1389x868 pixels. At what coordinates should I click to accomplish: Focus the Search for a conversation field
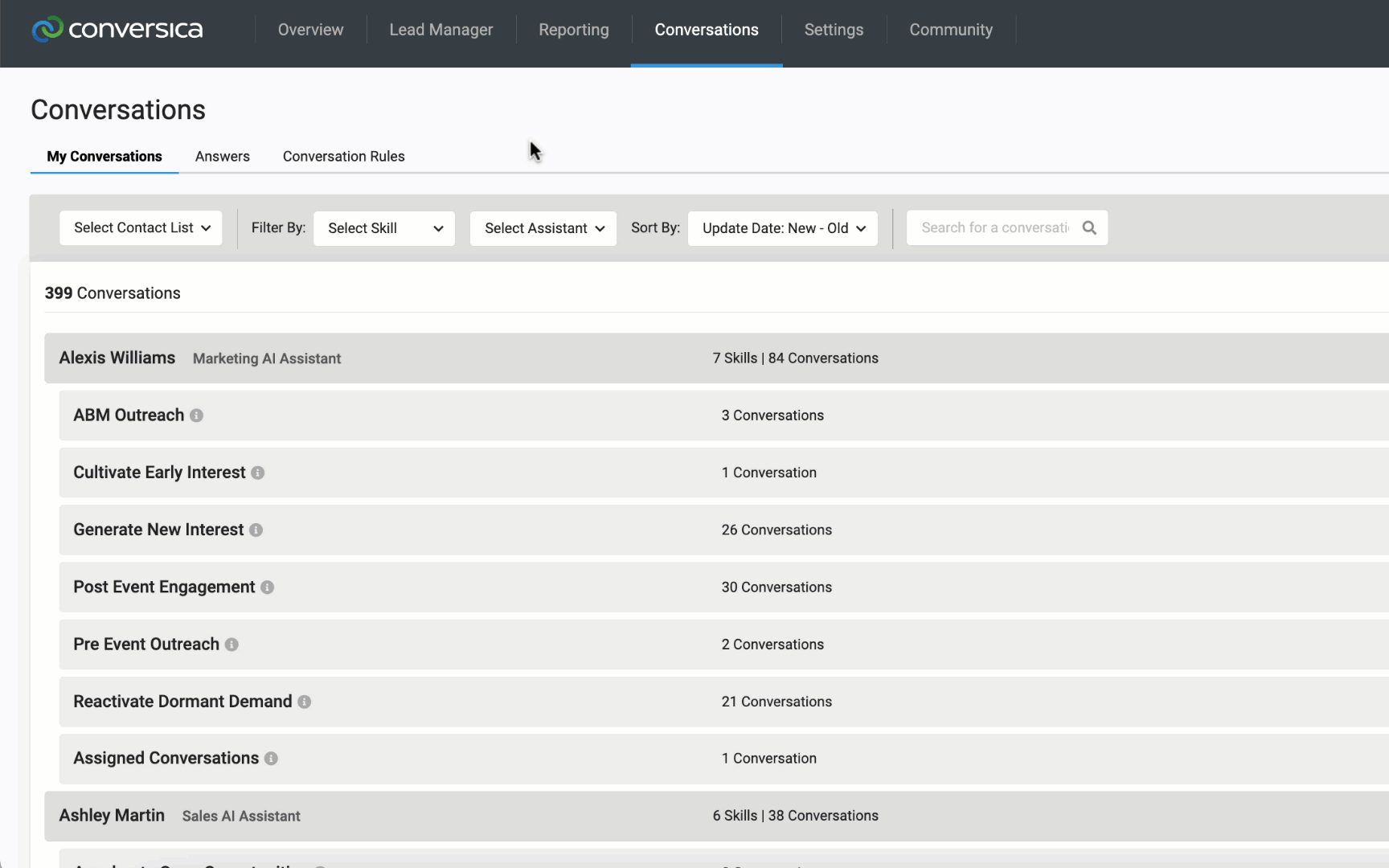click(x=994, y=228)
